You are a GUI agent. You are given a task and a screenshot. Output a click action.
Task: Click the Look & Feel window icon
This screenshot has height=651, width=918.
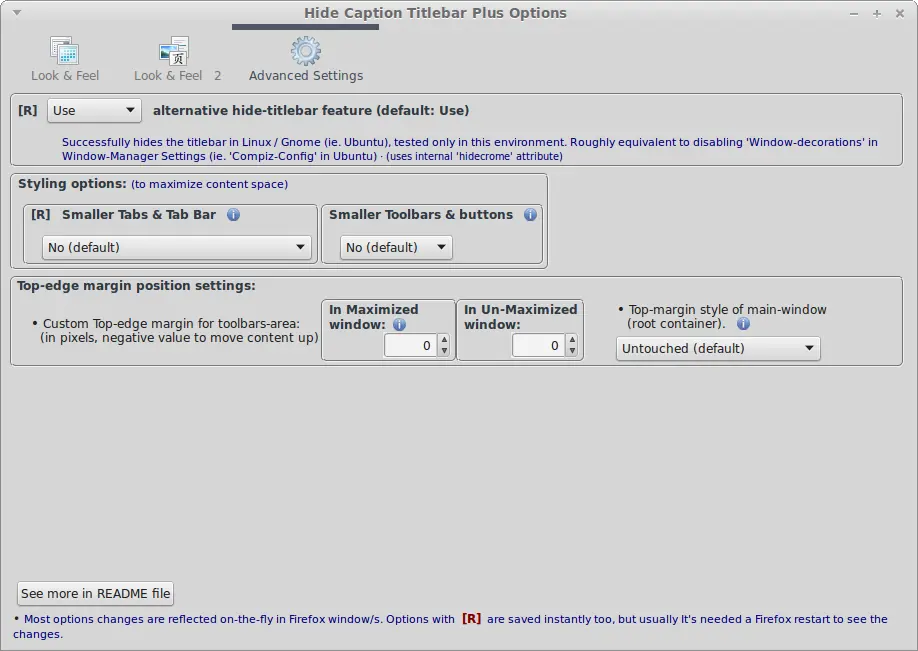pos(64,50)
